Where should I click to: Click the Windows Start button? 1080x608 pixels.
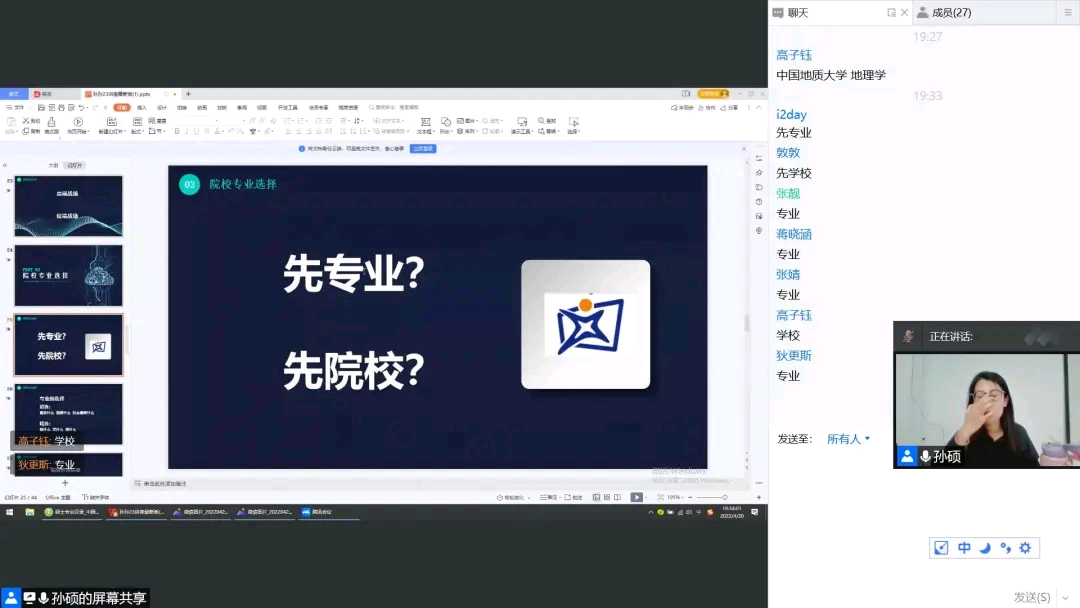click(x=10, y=512)
